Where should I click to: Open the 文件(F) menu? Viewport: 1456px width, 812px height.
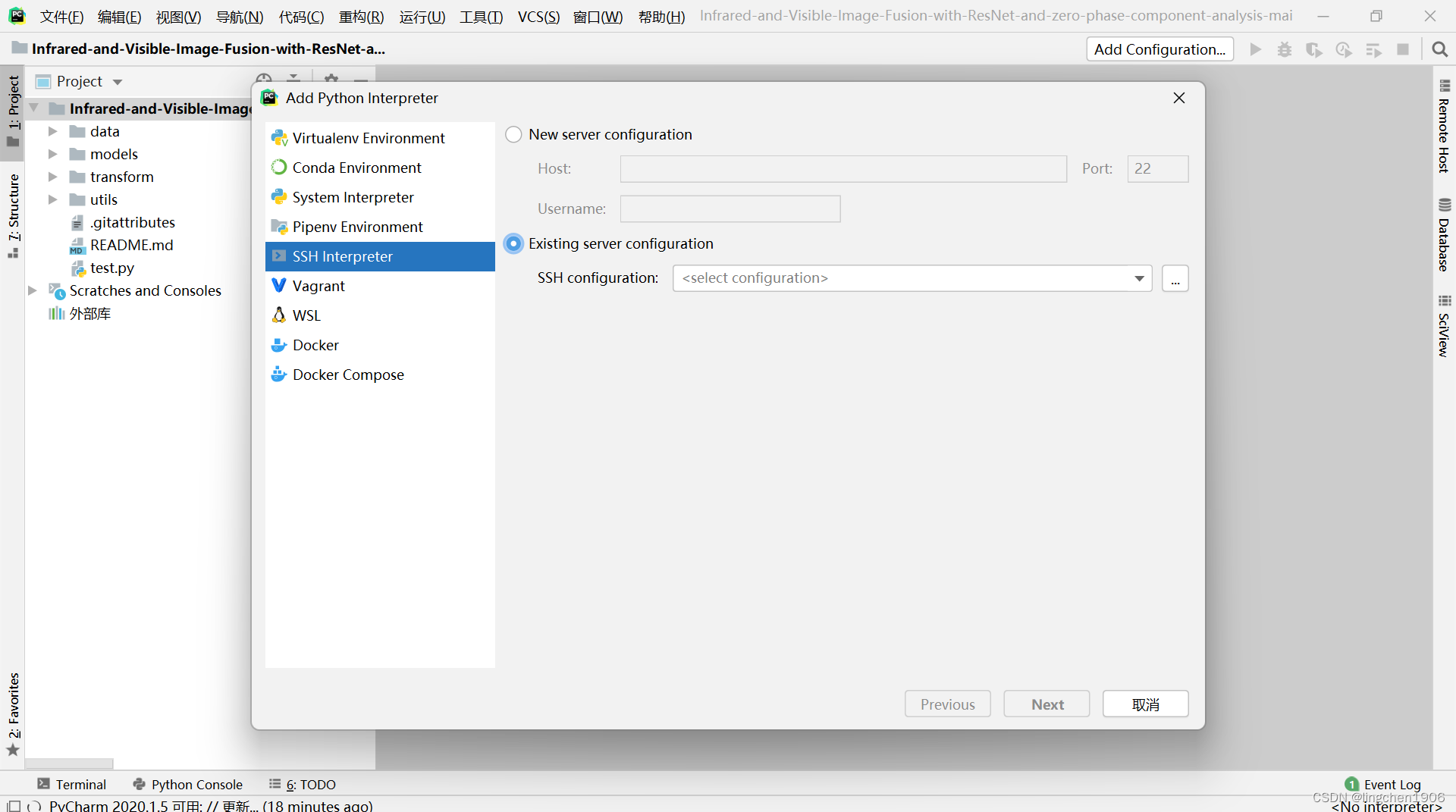click(x=61, y=17)
